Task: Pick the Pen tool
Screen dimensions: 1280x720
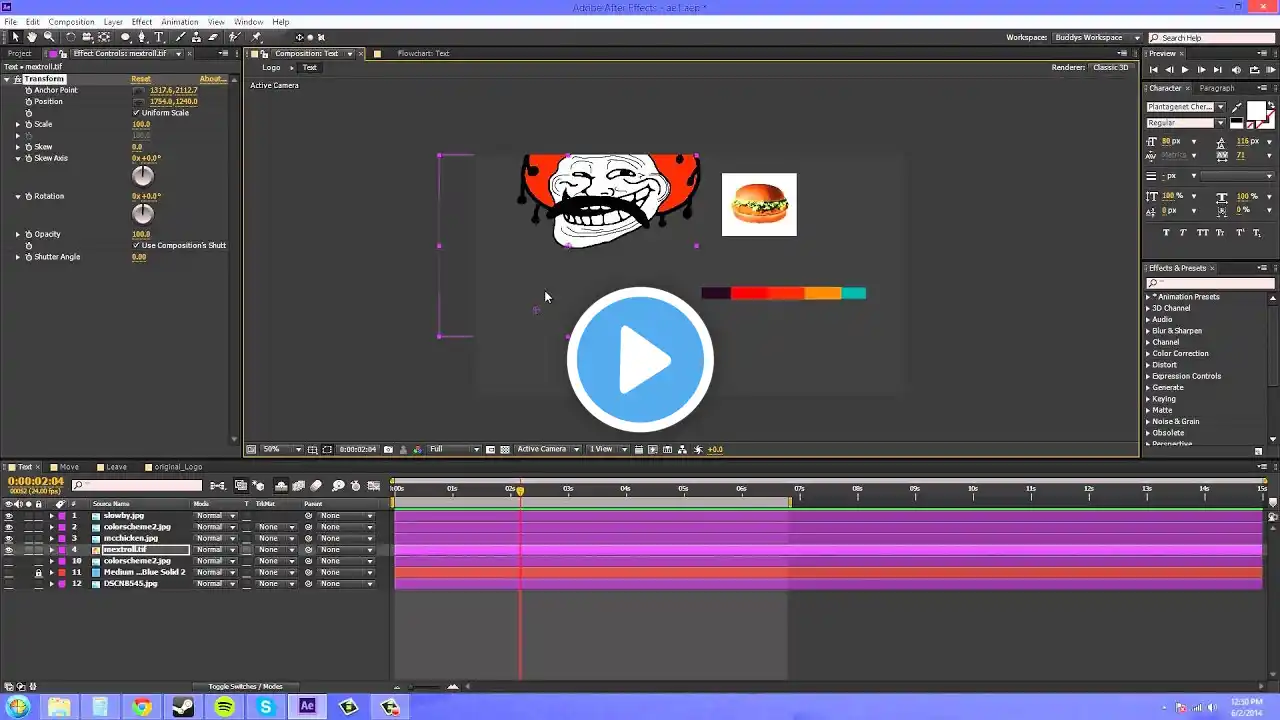Action: pyautogui.click(x=141, y=37)
